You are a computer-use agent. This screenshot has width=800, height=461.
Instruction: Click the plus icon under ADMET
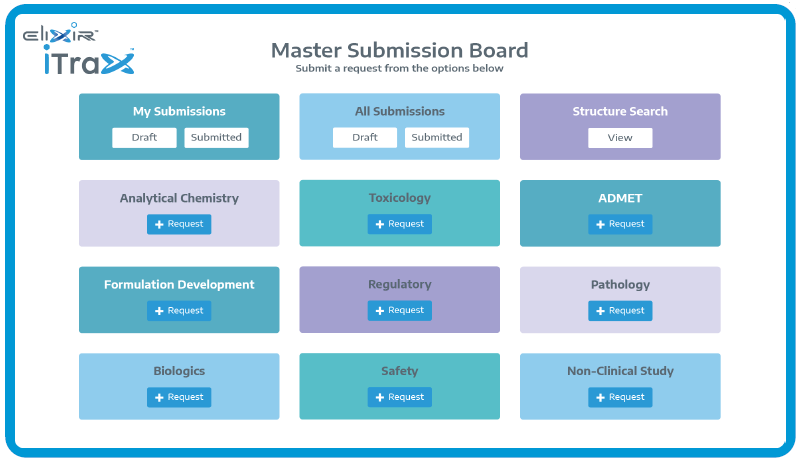pyautogui.click(x=600, y=225)
